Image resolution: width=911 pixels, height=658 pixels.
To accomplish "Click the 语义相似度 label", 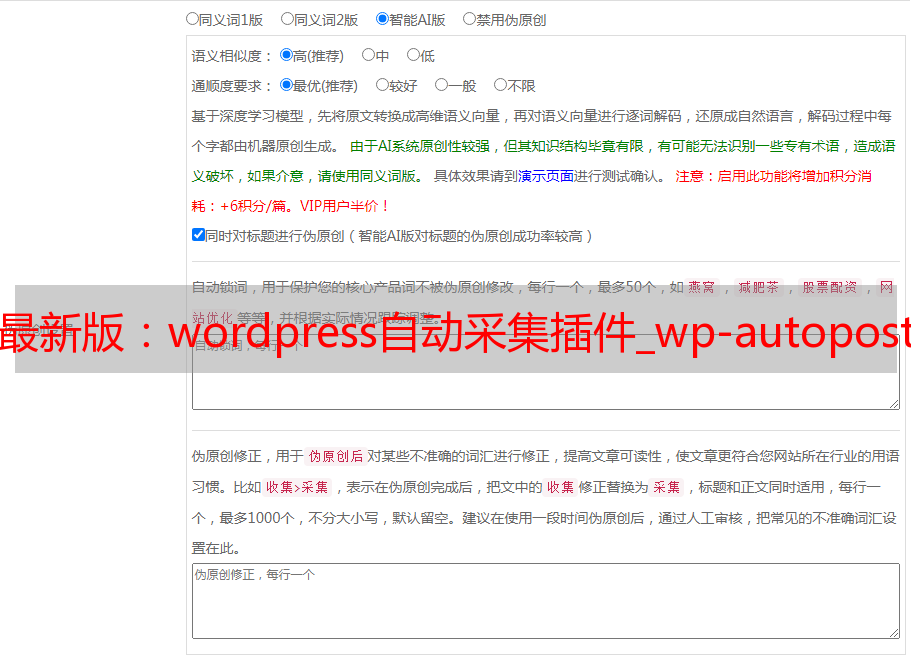I will (x=232, y=56).
